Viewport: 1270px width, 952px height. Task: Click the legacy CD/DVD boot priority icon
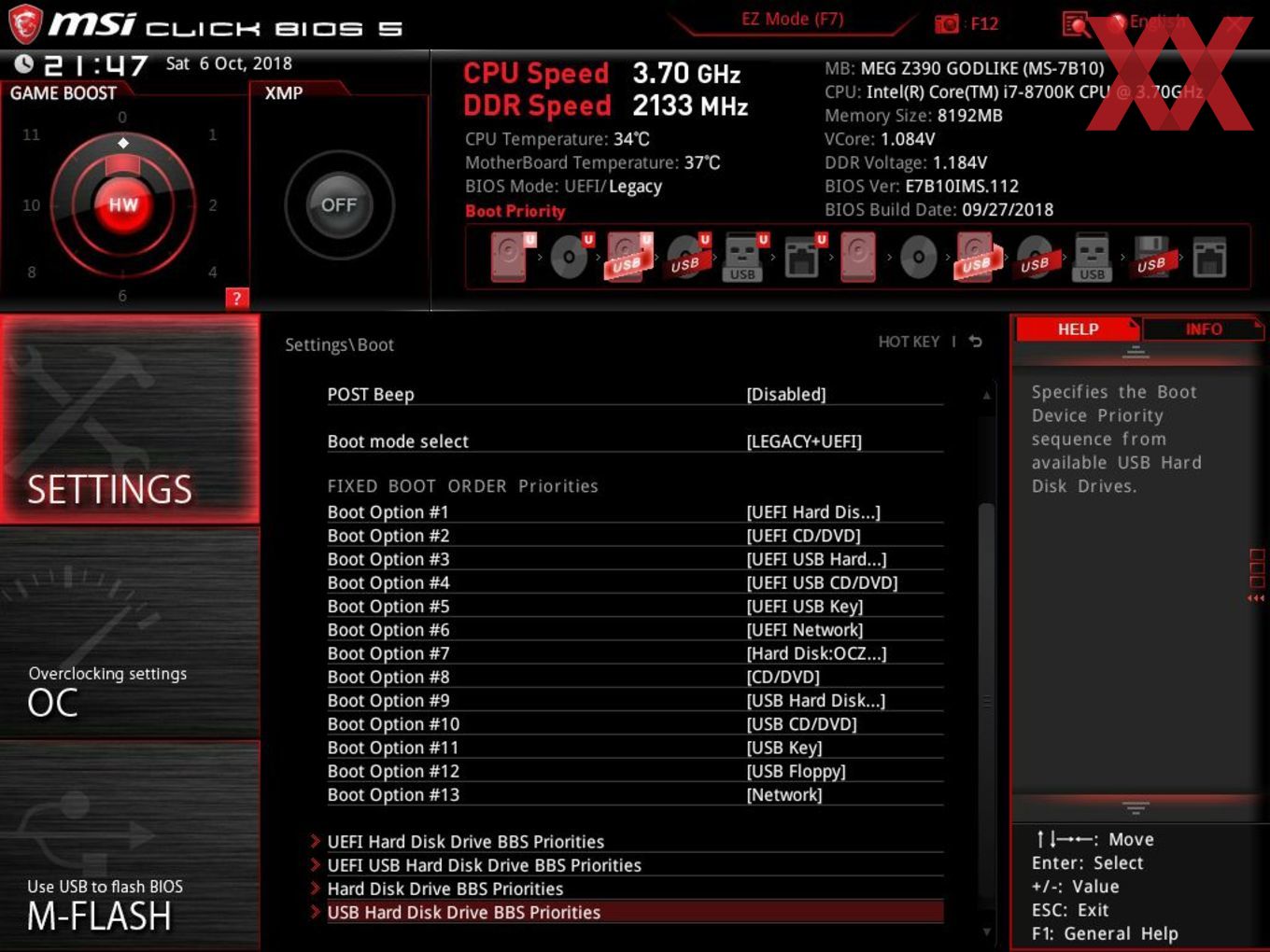(919, 257)
